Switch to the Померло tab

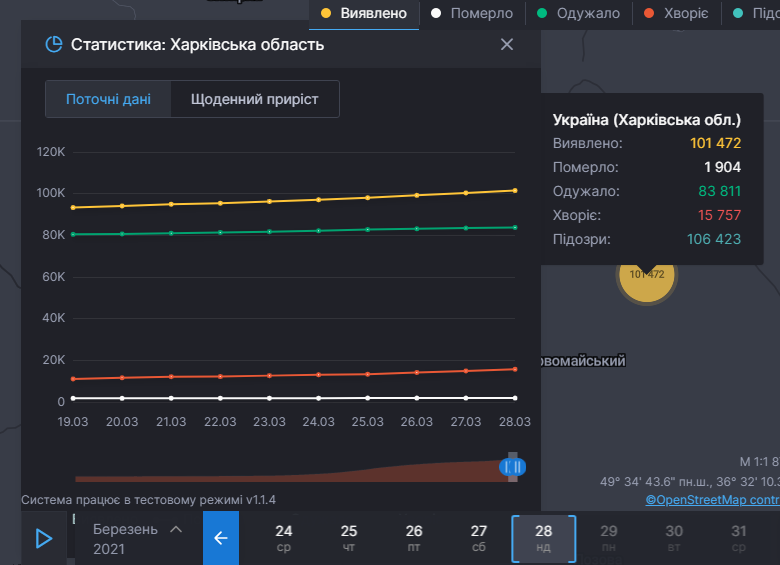tap(472, 13)
